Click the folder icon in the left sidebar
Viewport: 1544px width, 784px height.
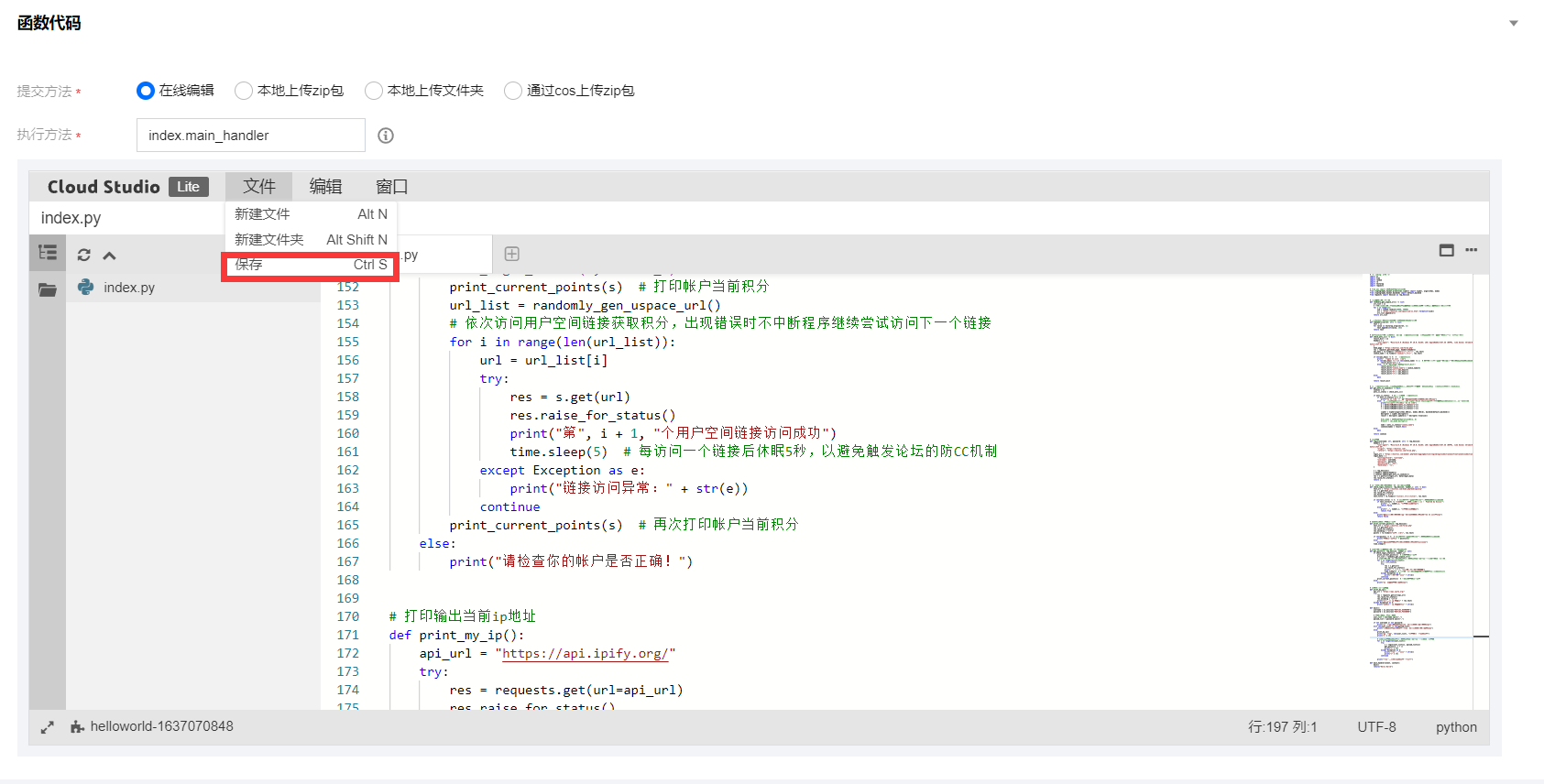pyautogui.click(x=48, y=289)
